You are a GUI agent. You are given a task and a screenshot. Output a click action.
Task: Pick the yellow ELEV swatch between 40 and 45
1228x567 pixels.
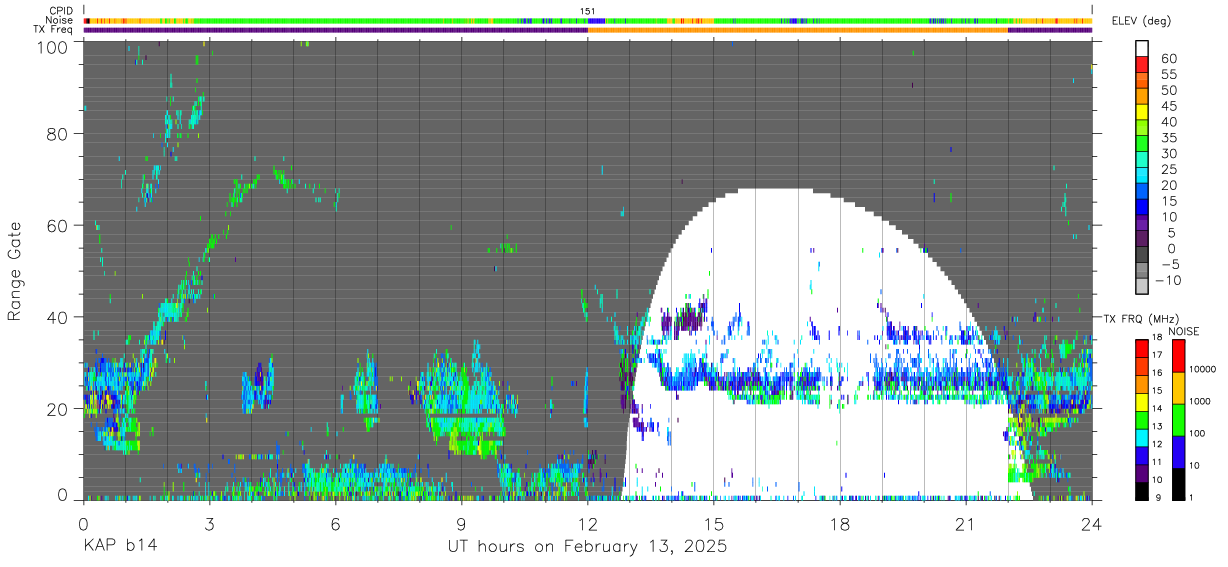click(x=1142, y=112)
